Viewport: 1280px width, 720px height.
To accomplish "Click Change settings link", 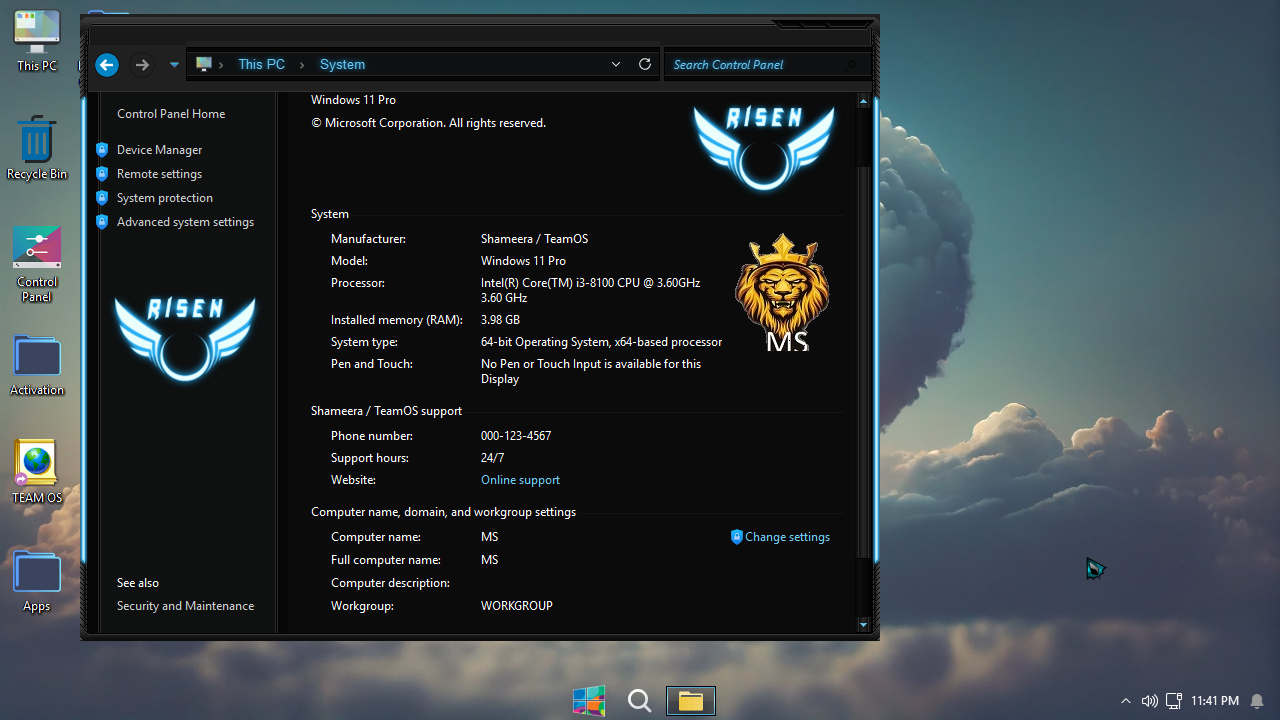I will (787, 537).
